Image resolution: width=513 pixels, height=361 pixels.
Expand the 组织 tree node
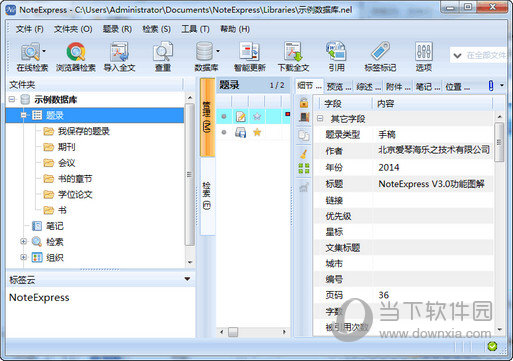click(x=23, y=257)
